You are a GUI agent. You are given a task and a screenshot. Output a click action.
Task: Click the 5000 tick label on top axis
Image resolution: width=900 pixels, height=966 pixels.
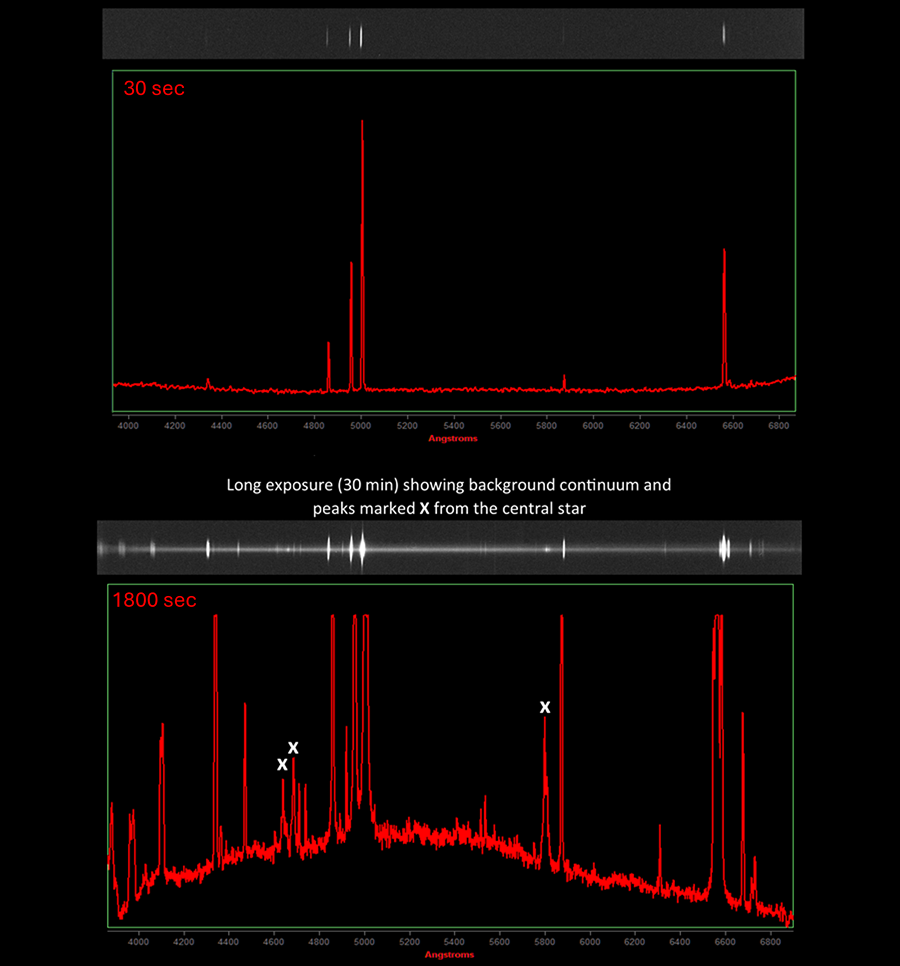coord(361,426)
